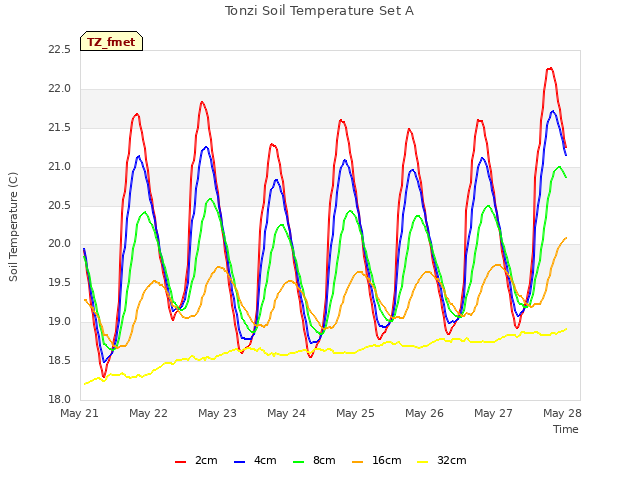The width and height of the screenshot is (640, 480).
Task: Click the 18.0 y-axis value
Action: coord(59,399)
